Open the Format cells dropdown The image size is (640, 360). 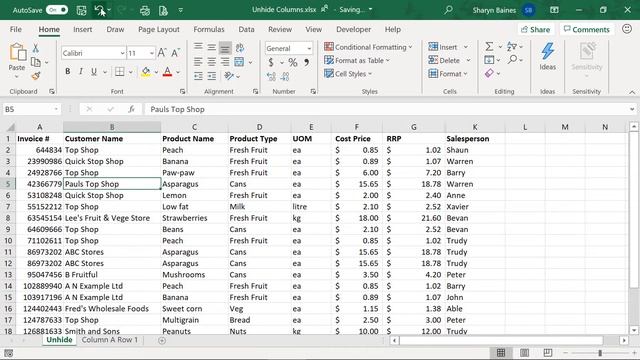448,74
